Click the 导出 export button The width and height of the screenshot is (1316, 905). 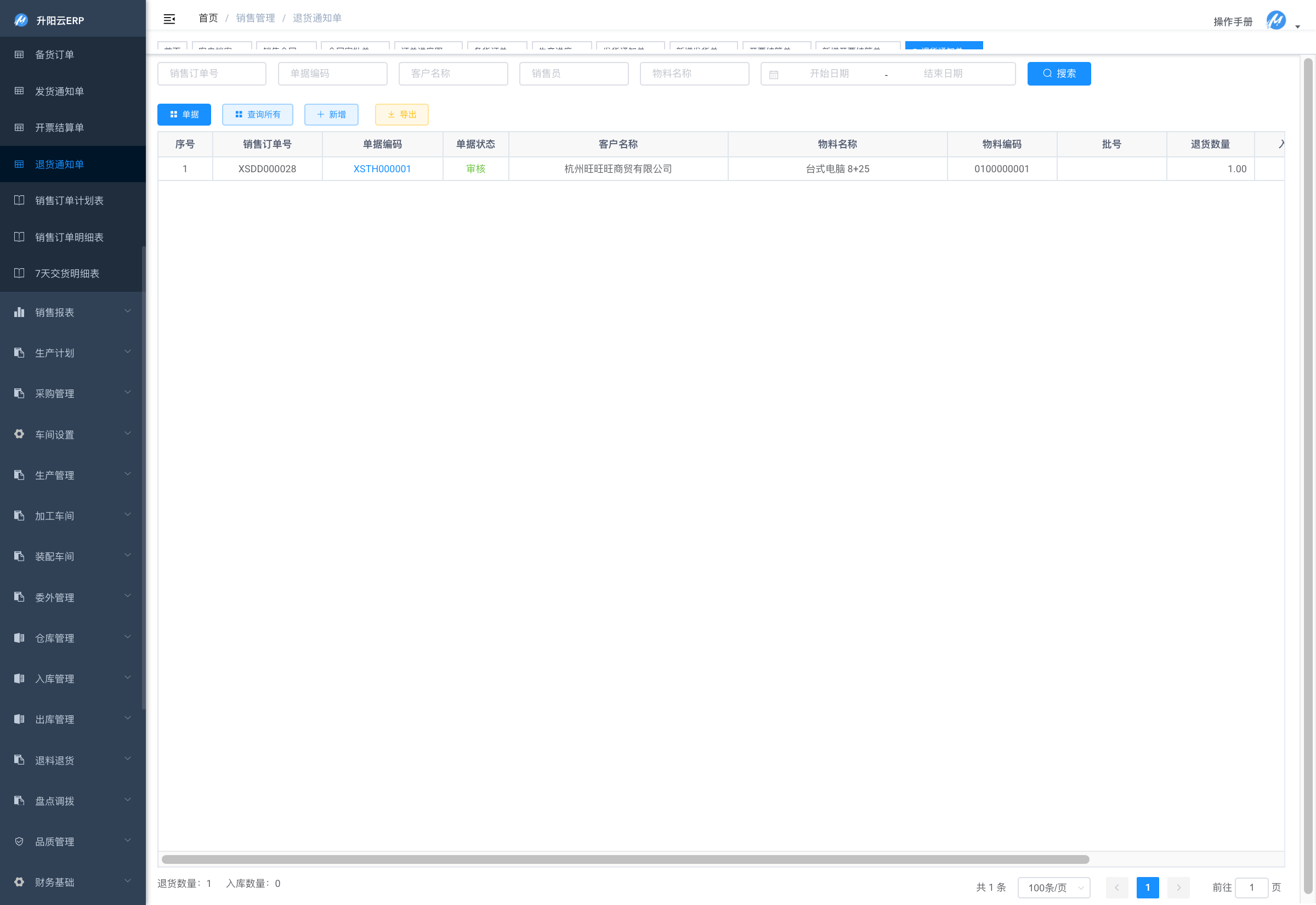pyautogui.click(x=401, y=115)
